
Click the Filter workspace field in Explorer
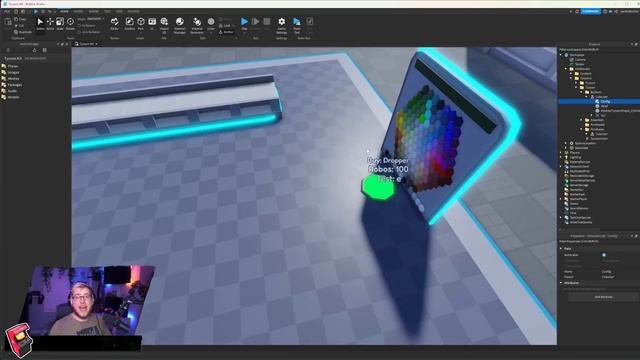pyautogui.click(x=599, y=49)
